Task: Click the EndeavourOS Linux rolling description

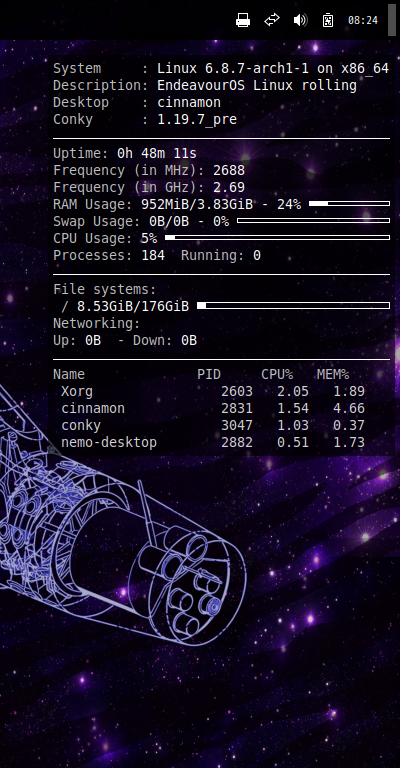Action: [x=257, y=85]
